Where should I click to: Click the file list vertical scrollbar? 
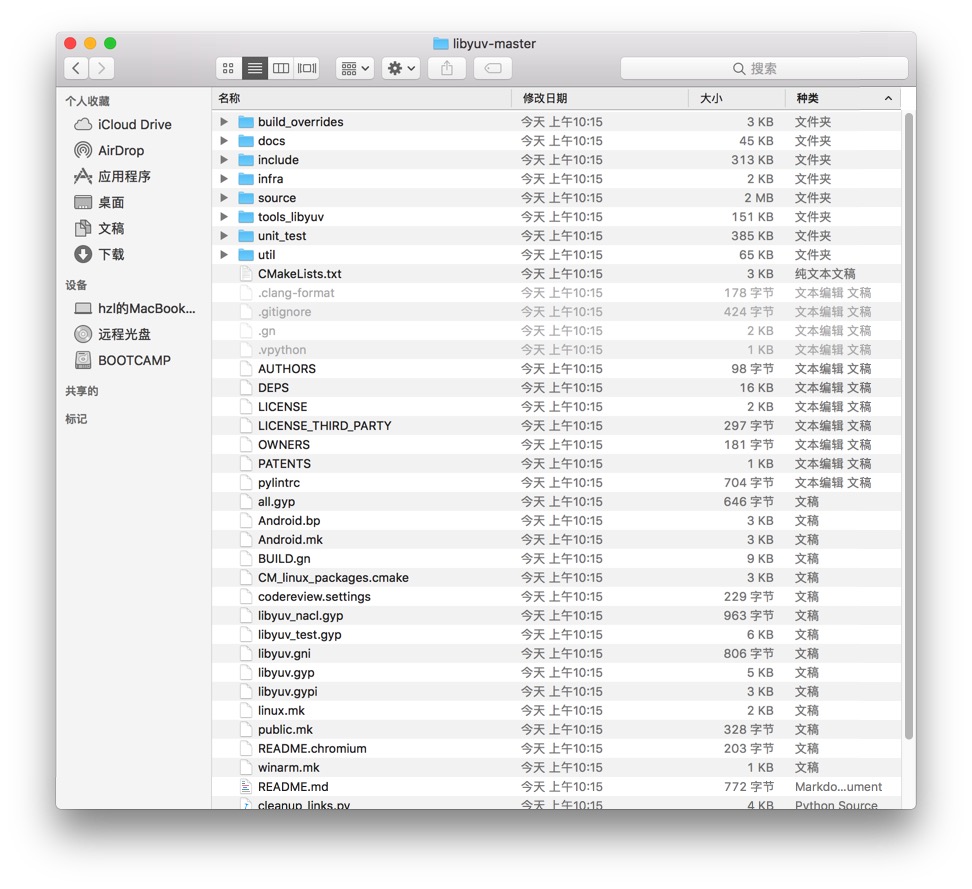pyautogui.click(x=909, y=426)
